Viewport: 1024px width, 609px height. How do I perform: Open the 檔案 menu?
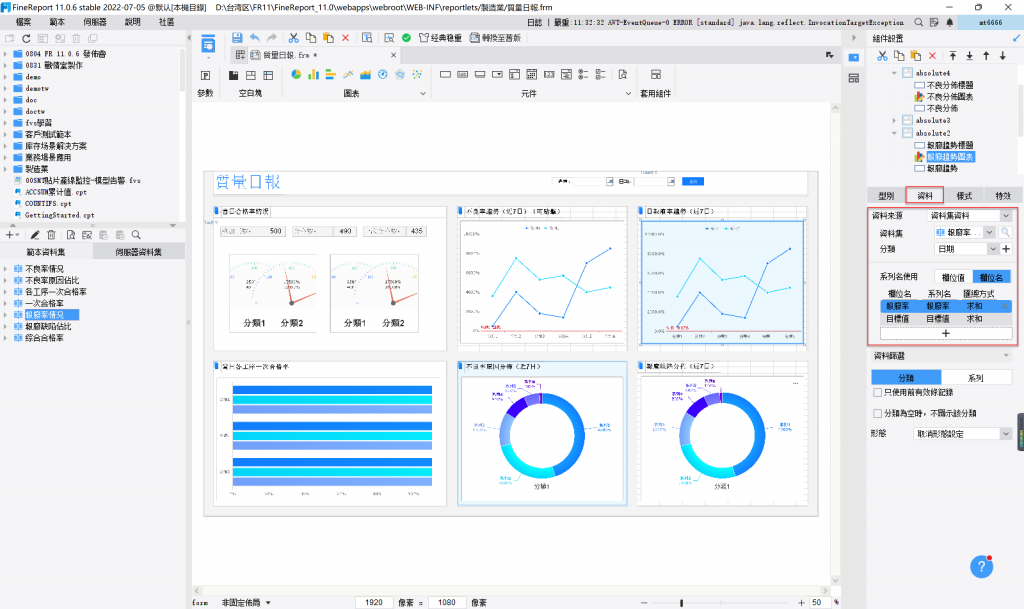(x=24, y=22)
